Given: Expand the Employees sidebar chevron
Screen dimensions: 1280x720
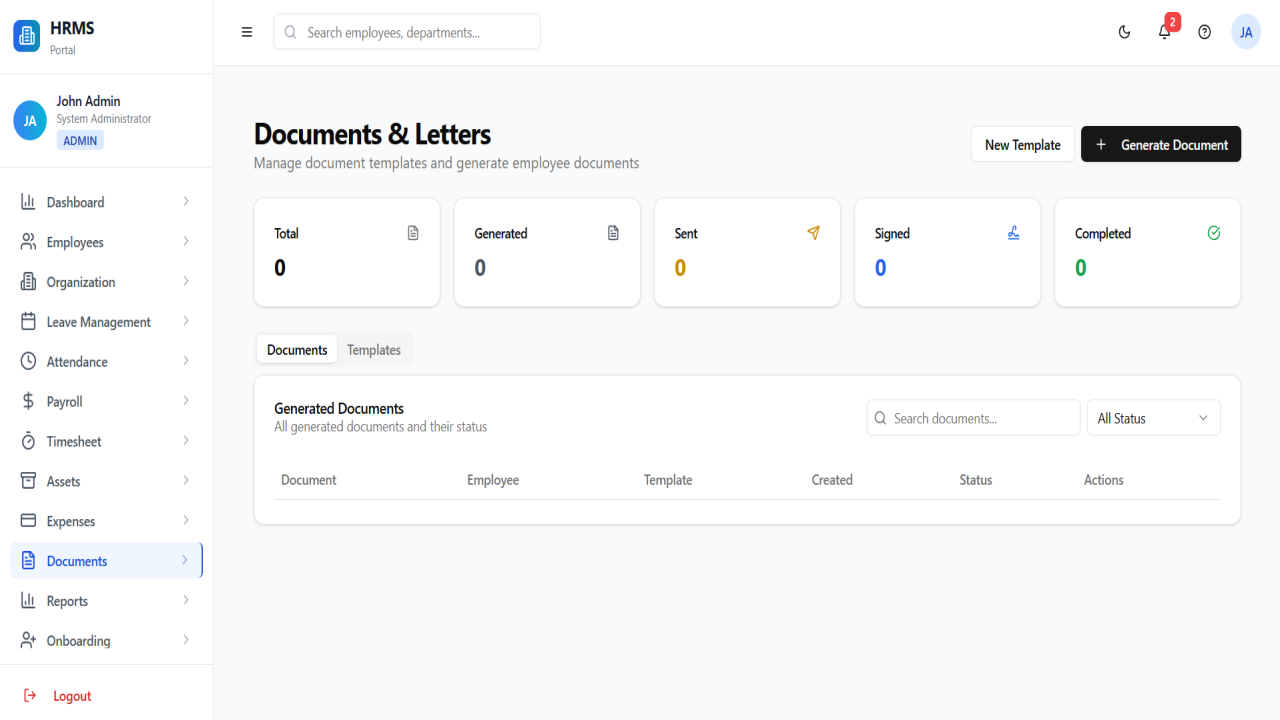Looking at the screenshot, I should point(186,241).
